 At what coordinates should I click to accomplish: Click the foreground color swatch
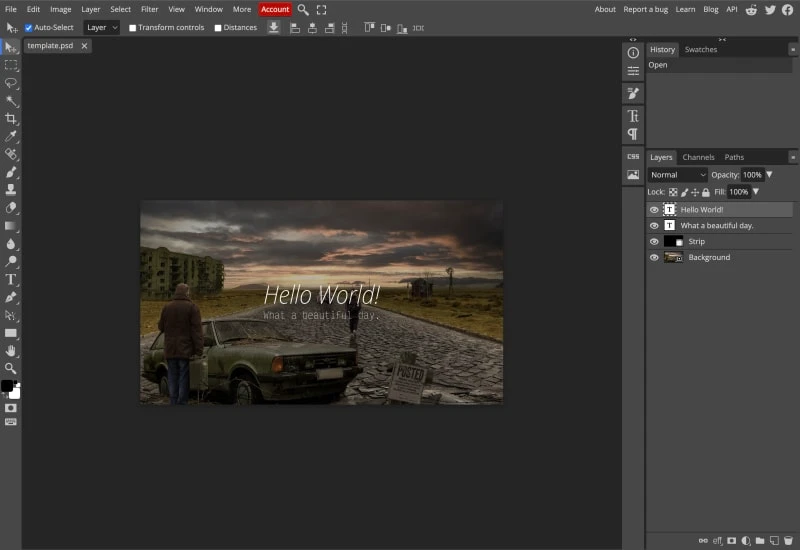[7, 386]
